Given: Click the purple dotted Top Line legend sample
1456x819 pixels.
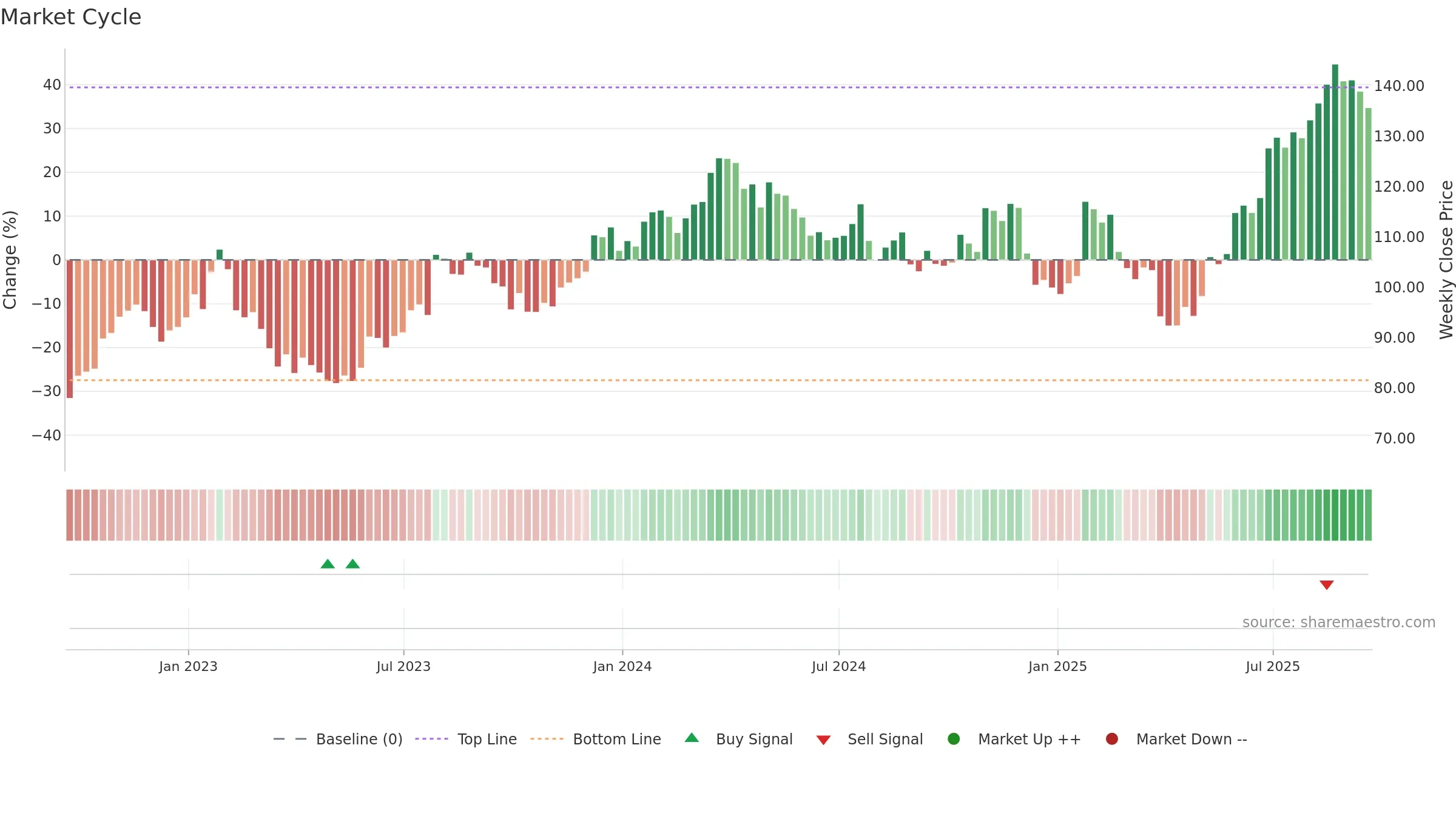Looking at the screenshot, I should [431, 739].
